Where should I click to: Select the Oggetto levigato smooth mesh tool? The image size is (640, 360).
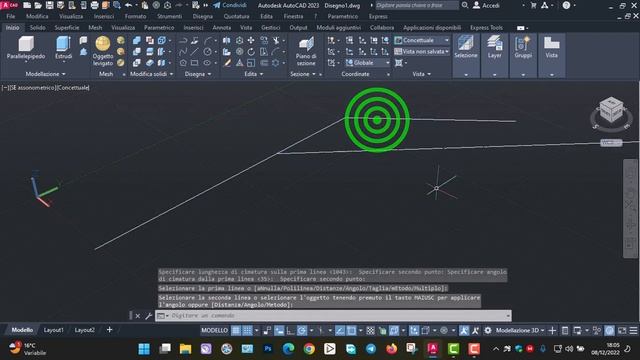[103, 51]
